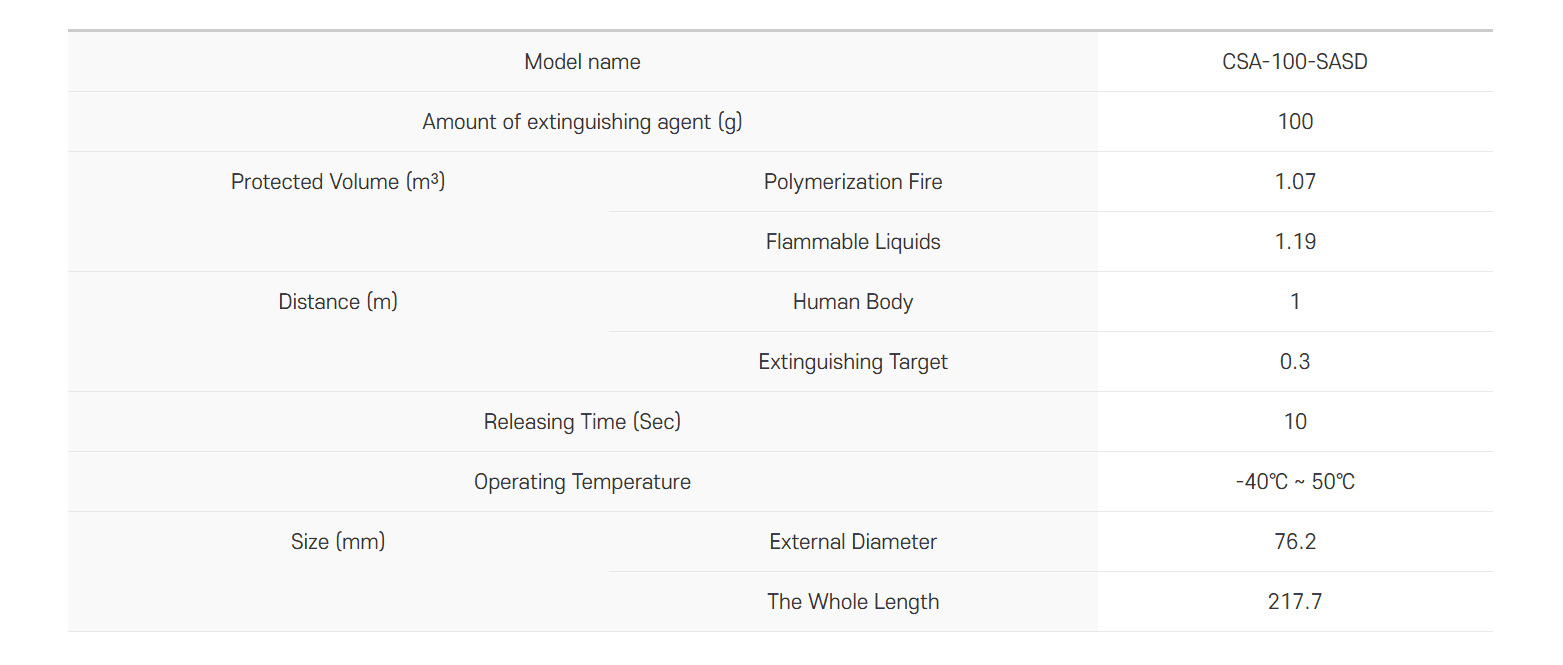Click the External Diameter label

tap(852, 542)
